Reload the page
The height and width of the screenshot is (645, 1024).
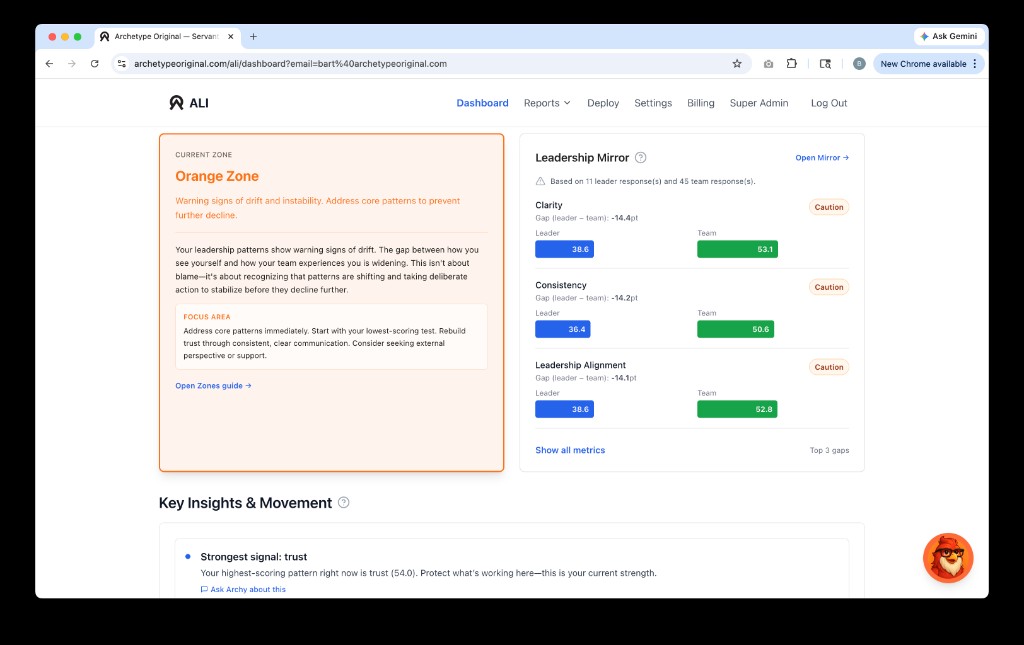click(x=95, y=63)
